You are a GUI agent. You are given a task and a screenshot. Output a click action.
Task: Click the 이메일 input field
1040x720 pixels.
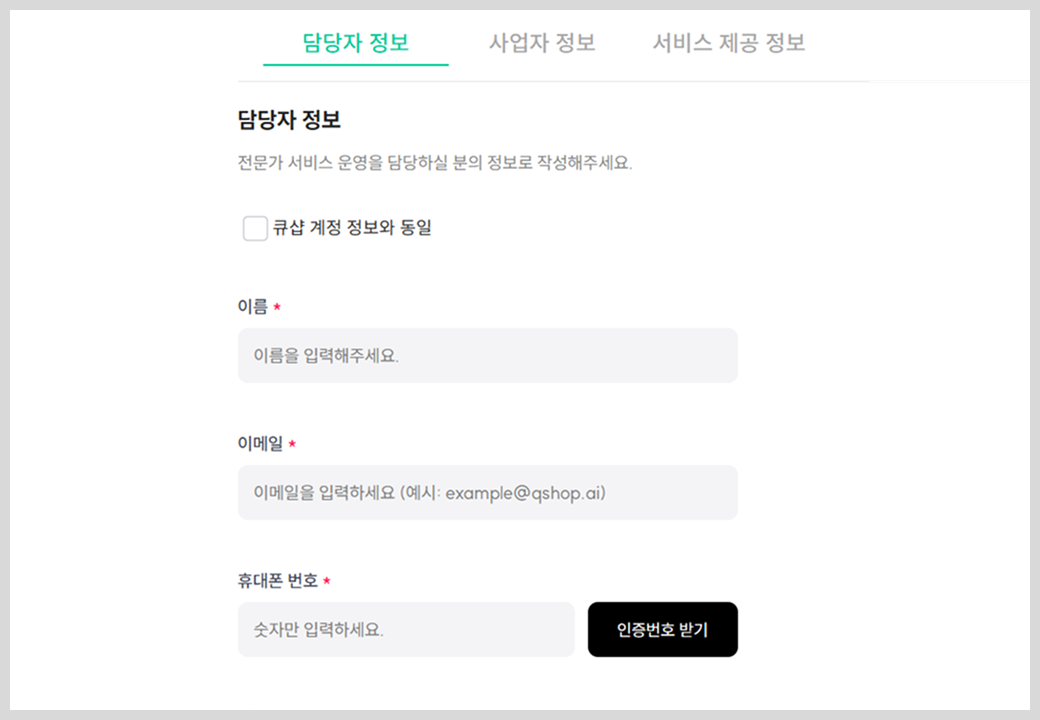pyautogui.click(x=488, y=493)
